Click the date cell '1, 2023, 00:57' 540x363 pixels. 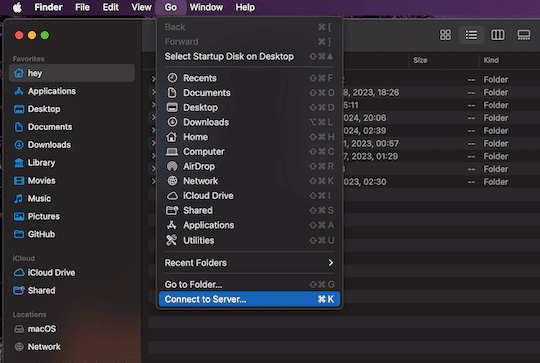(371, 144)
